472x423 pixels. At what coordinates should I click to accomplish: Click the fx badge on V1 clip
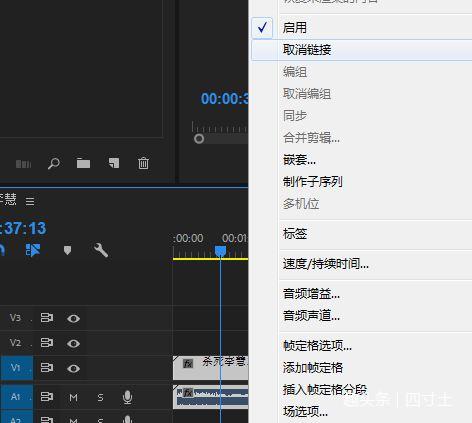(x=188, y=363)
